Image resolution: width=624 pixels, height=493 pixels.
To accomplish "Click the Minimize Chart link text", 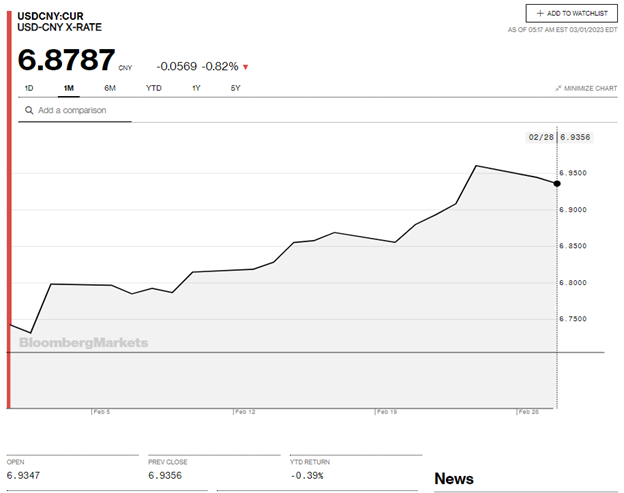I will click(591, 89).
